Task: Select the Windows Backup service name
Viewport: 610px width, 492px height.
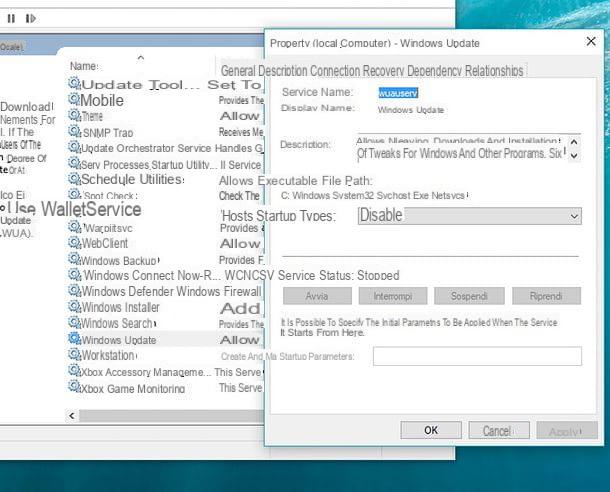Action: pyautogui.click(x=118, y=260)
